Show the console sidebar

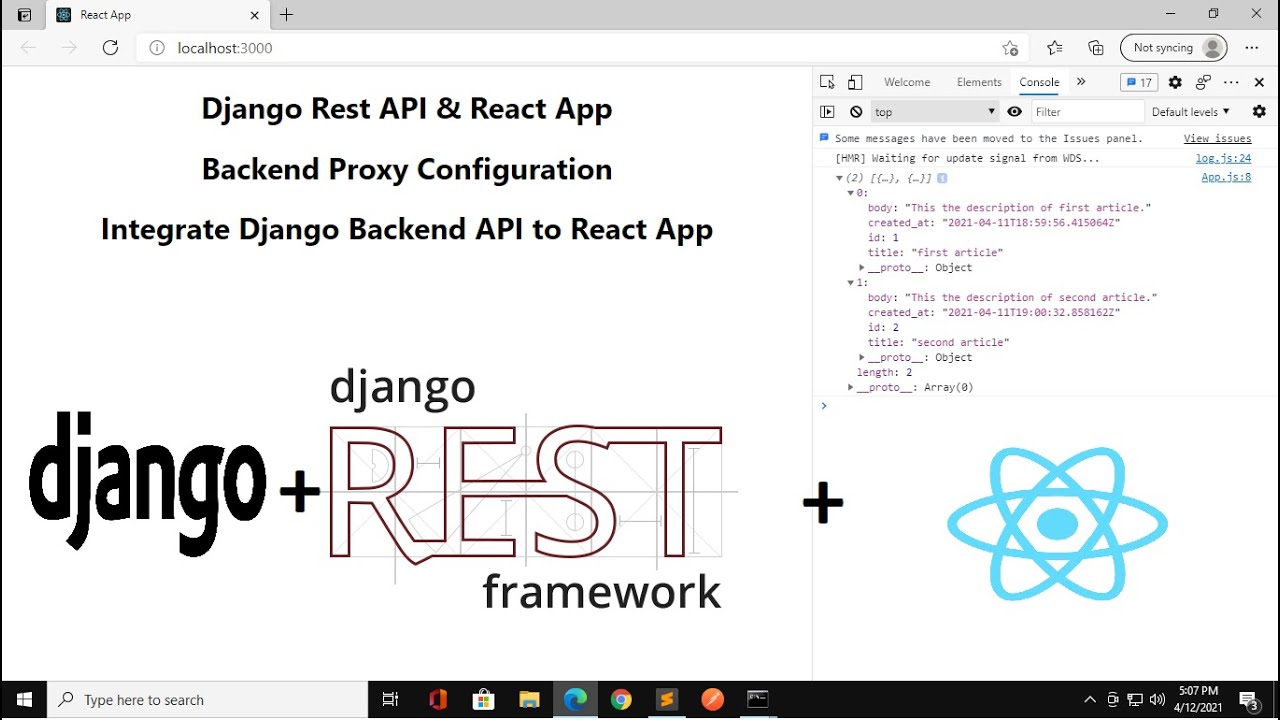click(827, 112)
